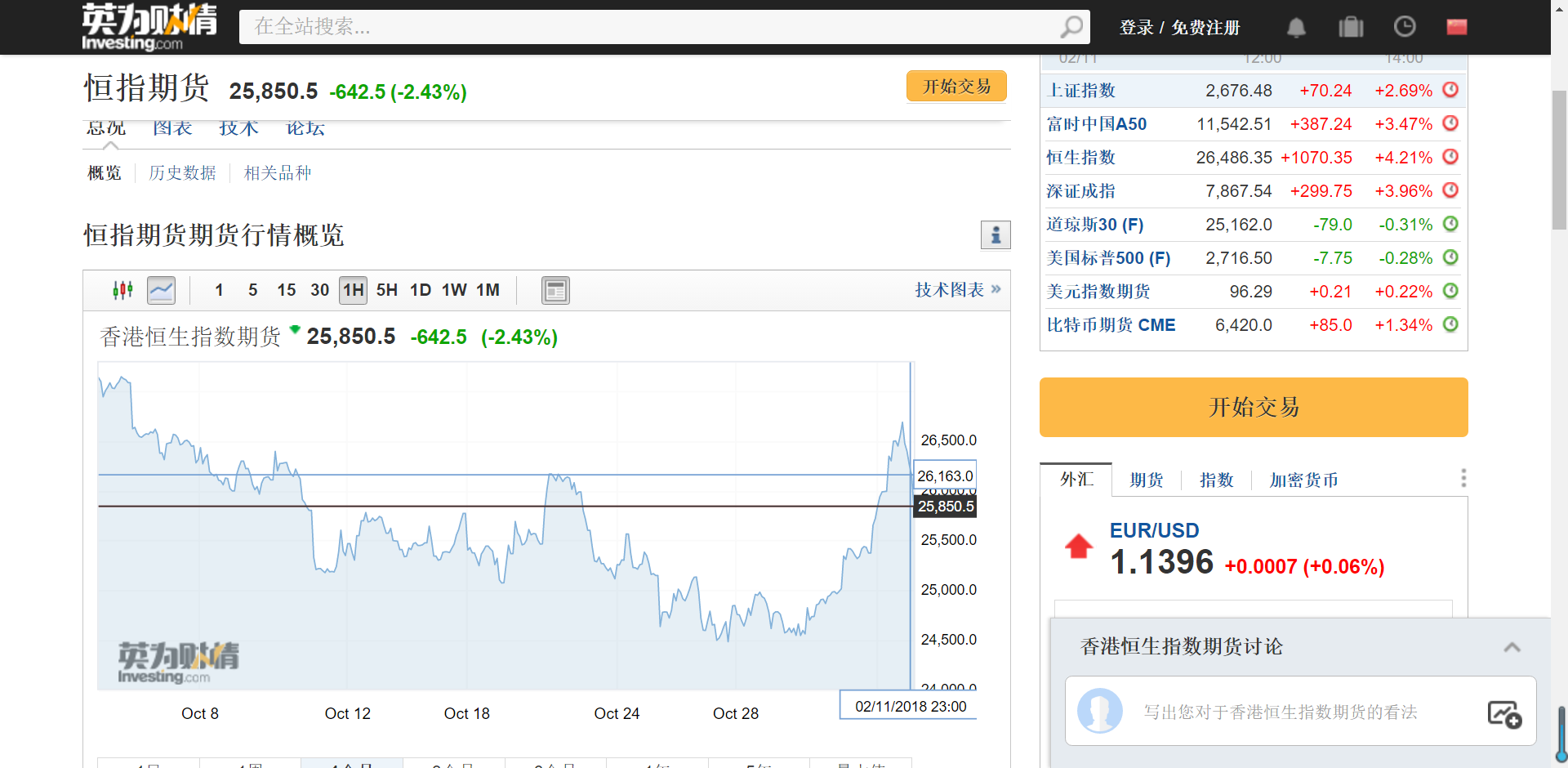Open the 富时中国A50 quote link
Image resolution: width=1568 pixels, height=768 pixels.
coord(1097,124)
